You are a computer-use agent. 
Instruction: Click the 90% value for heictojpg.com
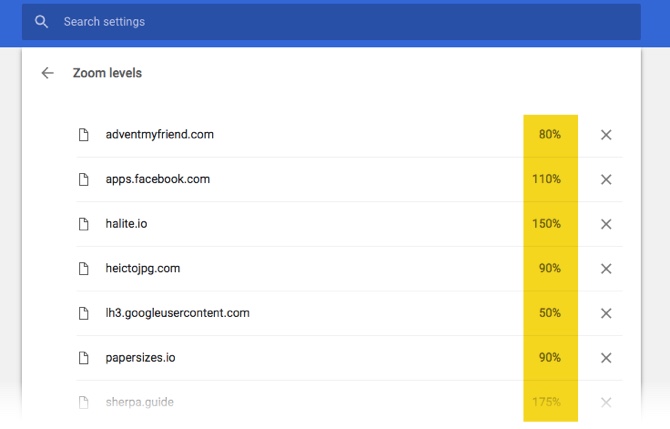pos(550,268)
